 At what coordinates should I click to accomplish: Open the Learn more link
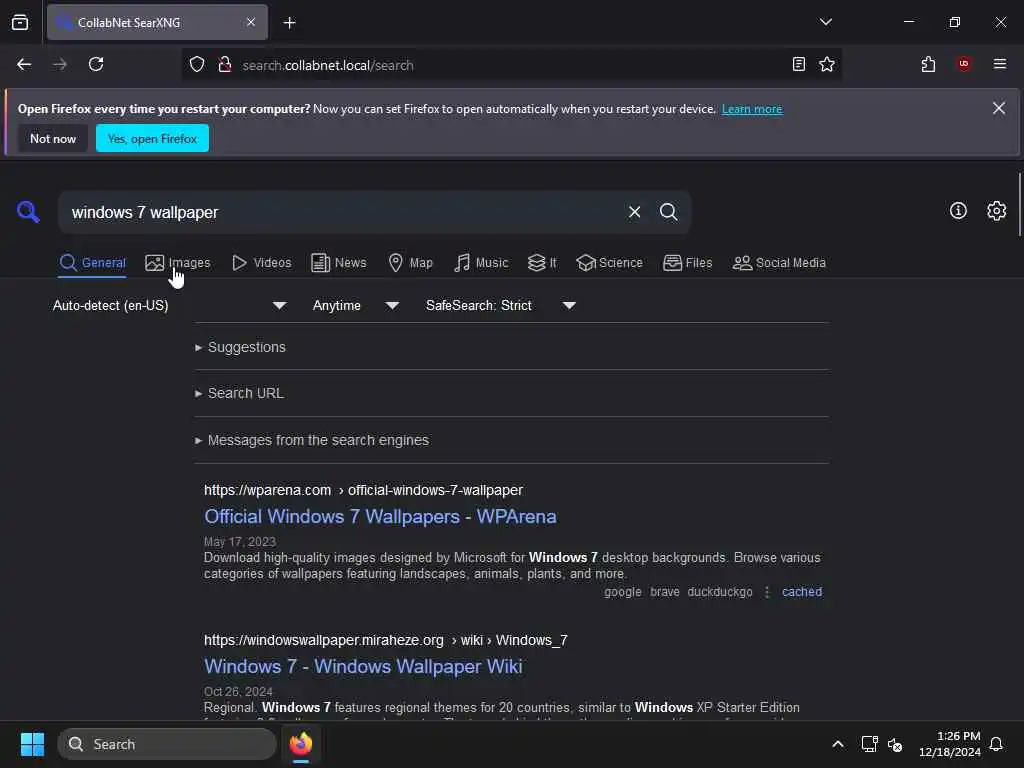click(752, 109)
